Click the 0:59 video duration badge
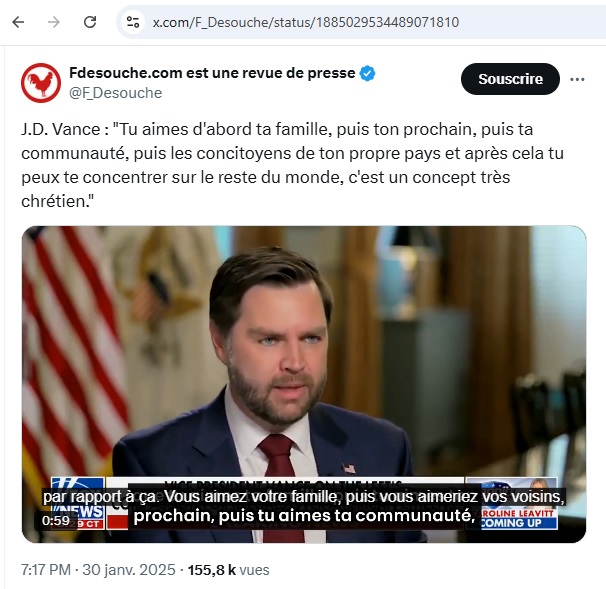Image resolution: width=606 pixels, height=589 pixels. tap(56, 520)
